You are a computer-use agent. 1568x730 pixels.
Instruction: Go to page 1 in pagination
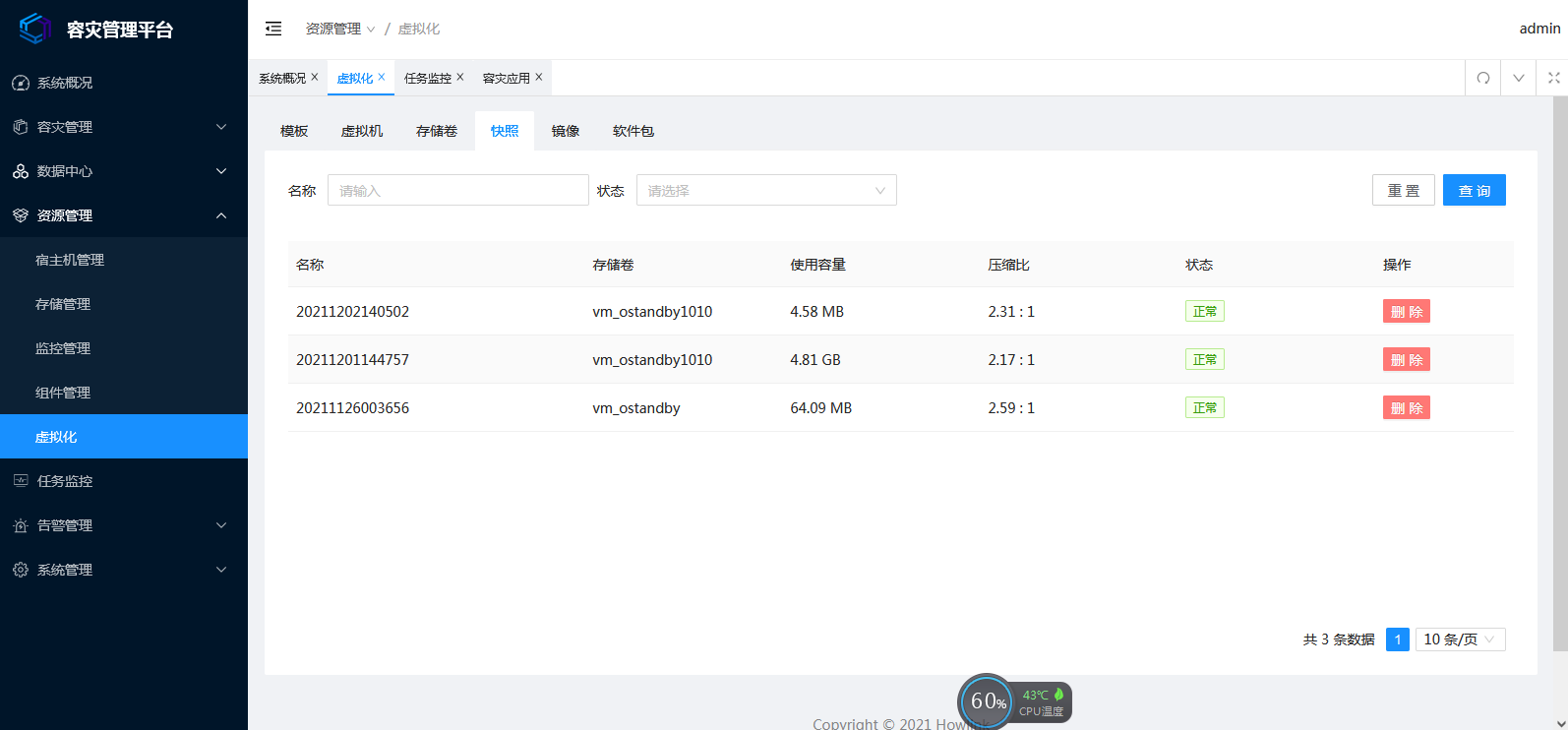point(1398,639)
